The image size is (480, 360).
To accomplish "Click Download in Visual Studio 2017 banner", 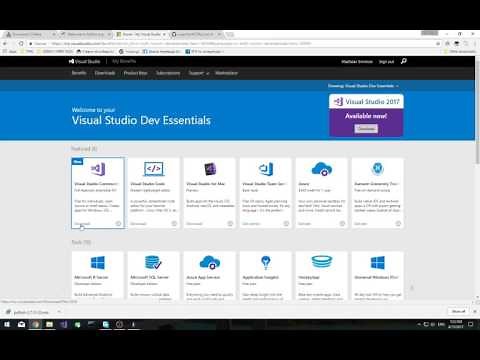I will click(x=366, y=129).
